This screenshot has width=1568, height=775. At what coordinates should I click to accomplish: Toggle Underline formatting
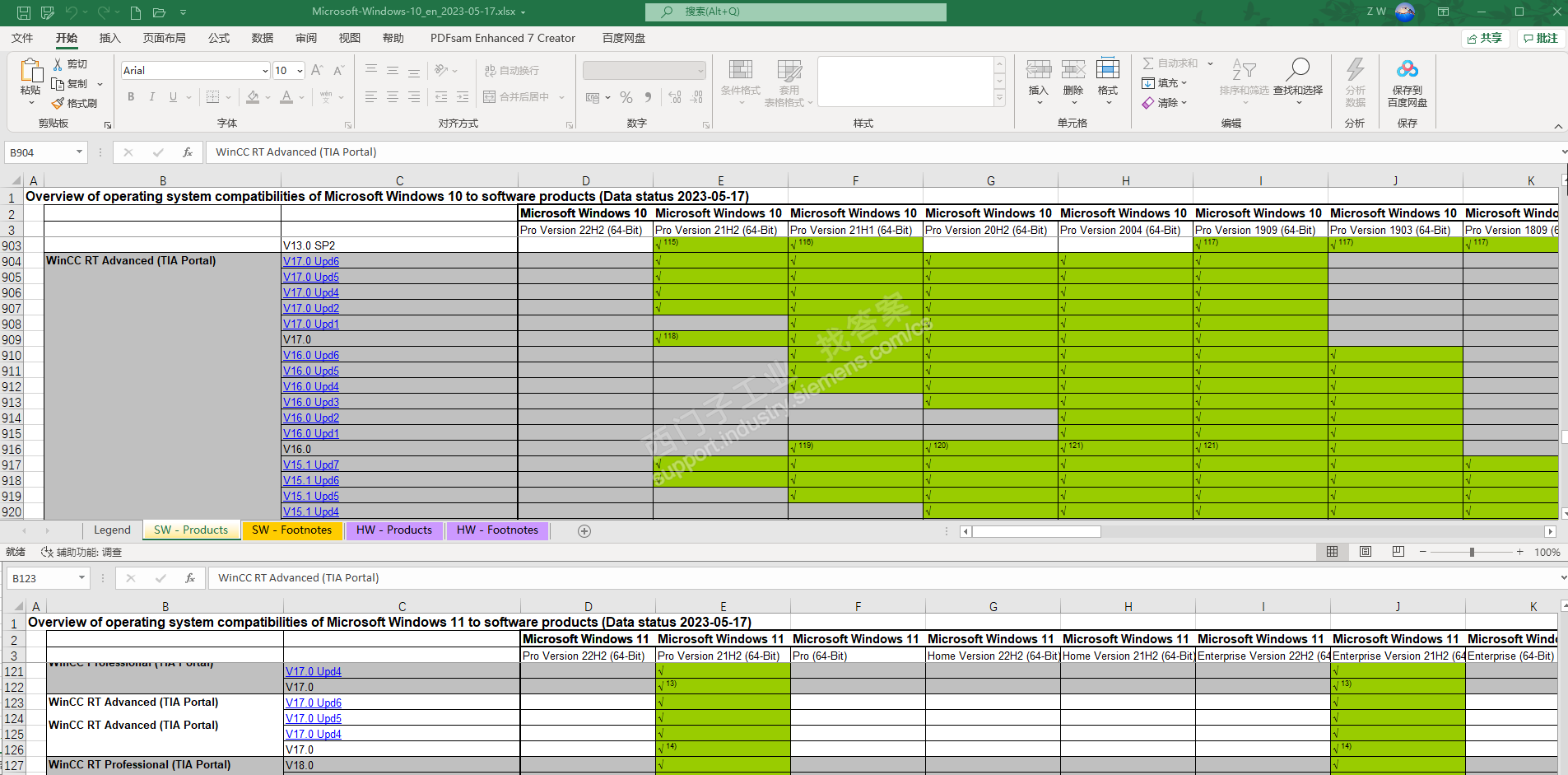click(x=173, y=97)
